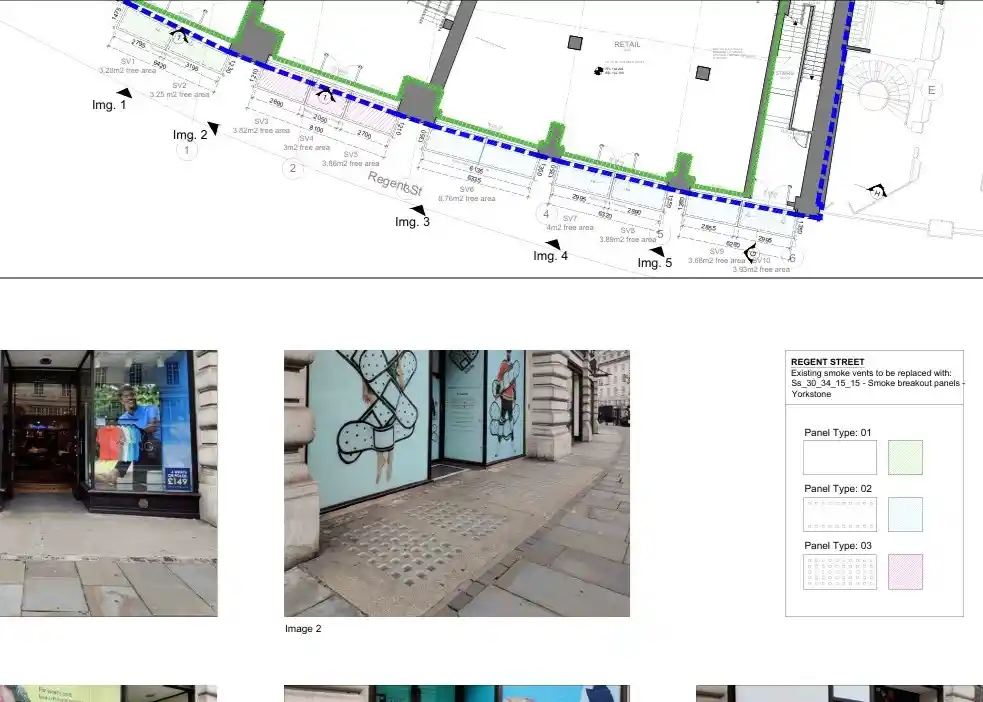Click the Img. 2 viewpoint arrow marker
This screenshot has width=983, height=702.
(x=211, y=128)
